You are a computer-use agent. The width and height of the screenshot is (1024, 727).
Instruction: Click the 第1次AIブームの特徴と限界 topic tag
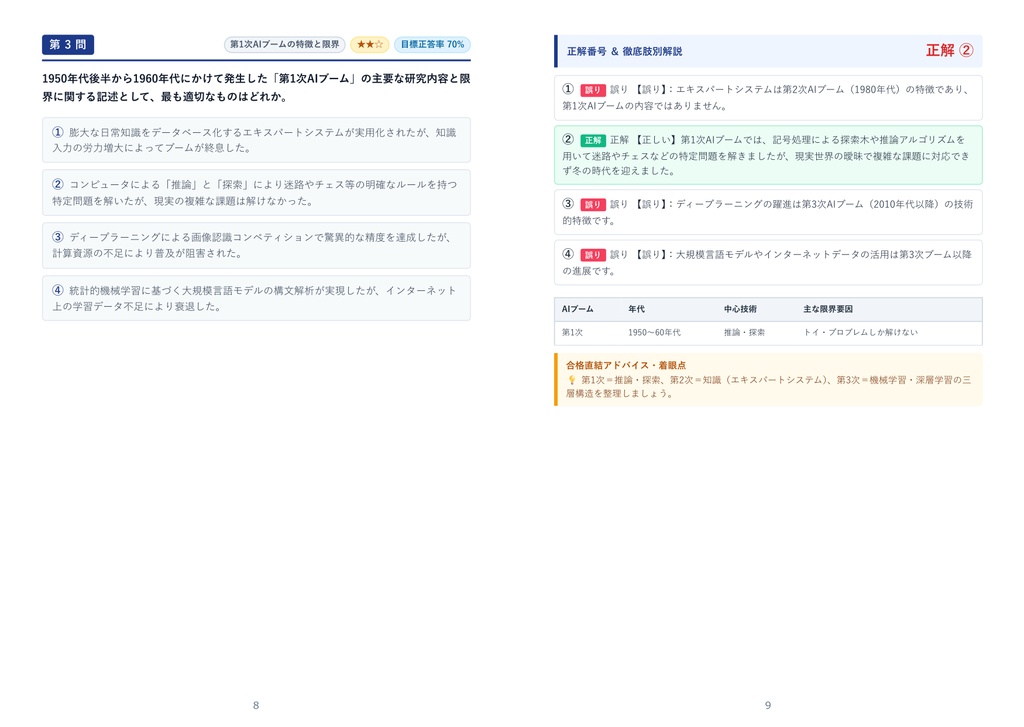coord(284,44)
